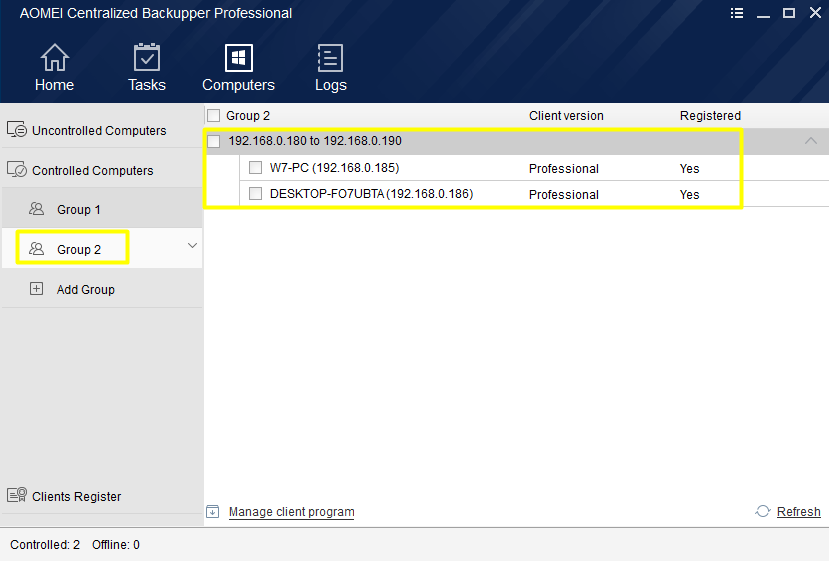Click the AOMEI Centralized Backupper Professional title
The height and width of the screenshot is (561, 829).
coord(155,13)
